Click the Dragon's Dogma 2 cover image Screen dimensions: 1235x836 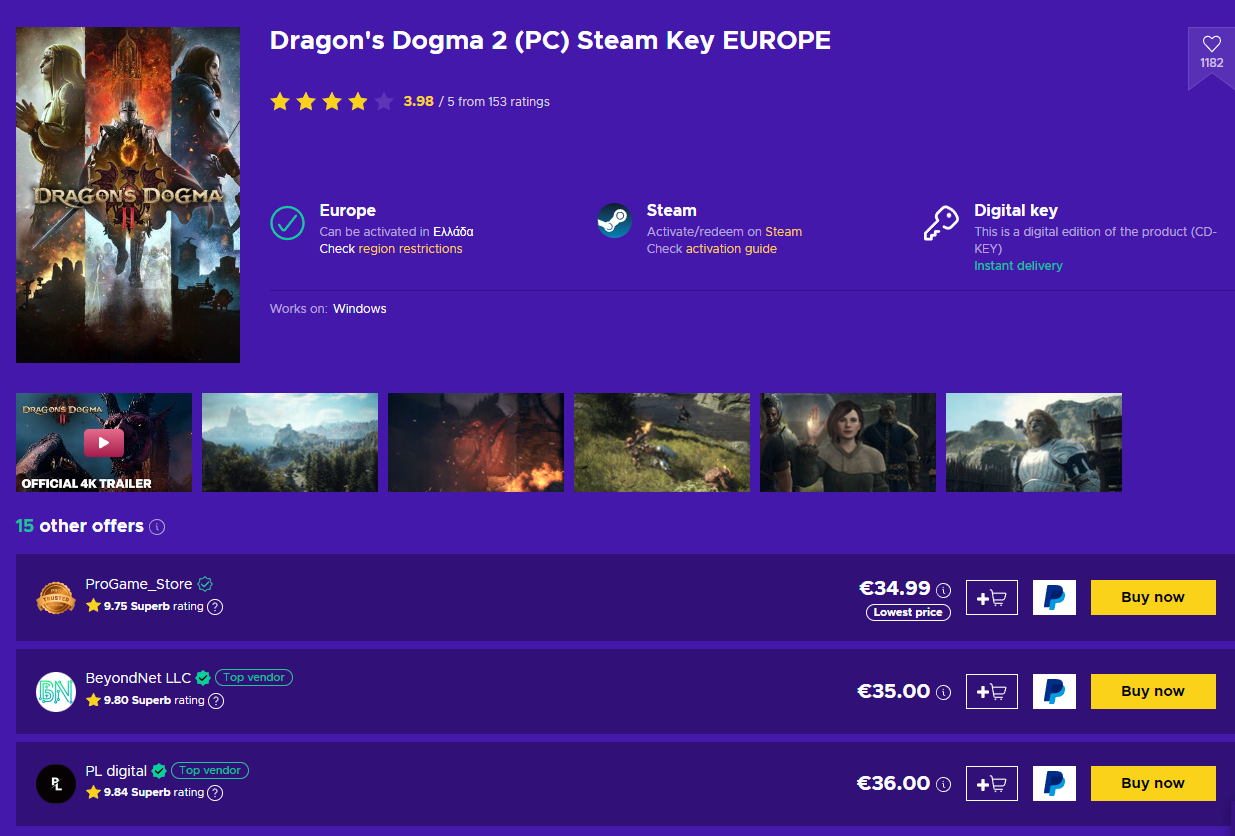coord(128,195)
